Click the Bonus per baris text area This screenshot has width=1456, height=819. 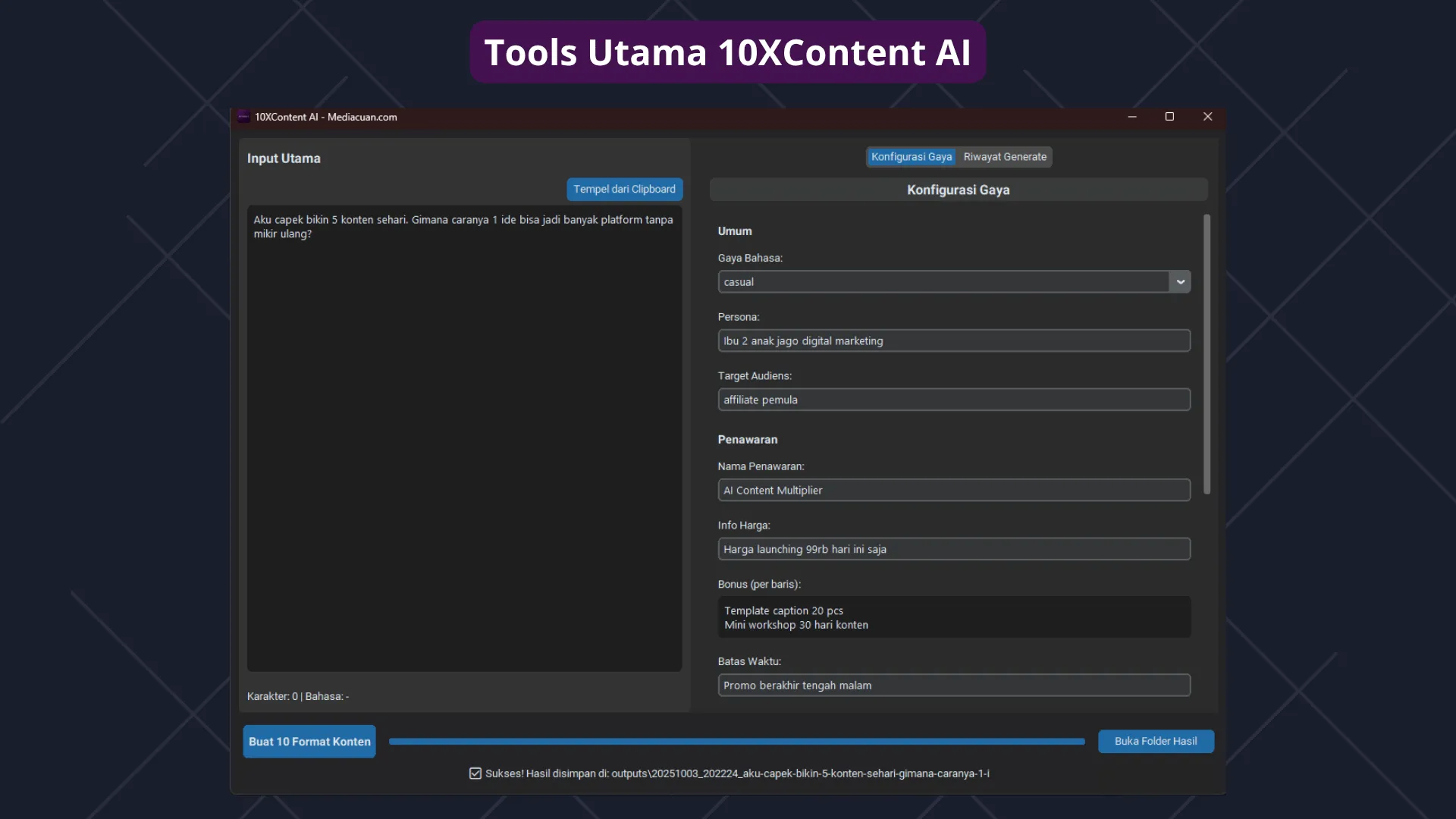[x=953, y=617]
